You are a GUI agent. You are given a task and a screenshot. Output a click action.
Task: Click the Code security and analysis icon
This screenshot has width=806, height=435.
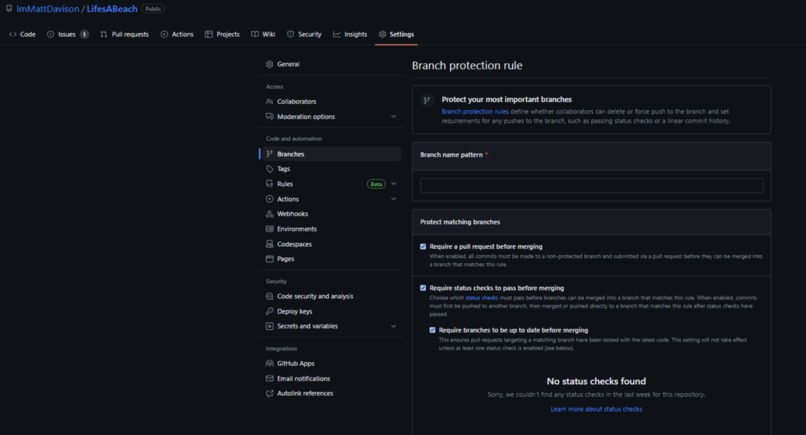(x=269, y=296)
